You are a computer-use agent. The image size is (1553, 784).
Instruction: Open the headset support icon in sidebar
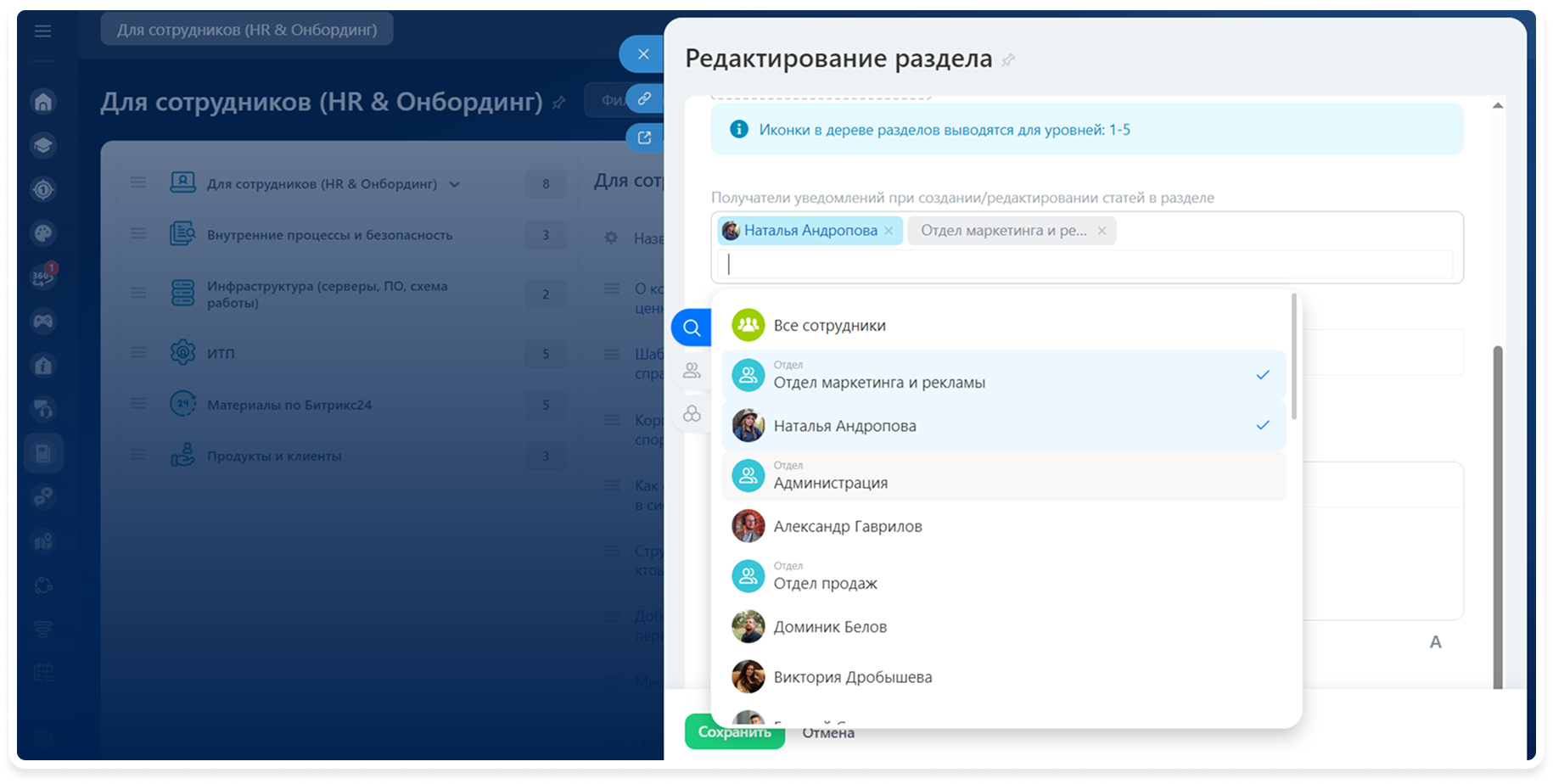pos(43,409)
